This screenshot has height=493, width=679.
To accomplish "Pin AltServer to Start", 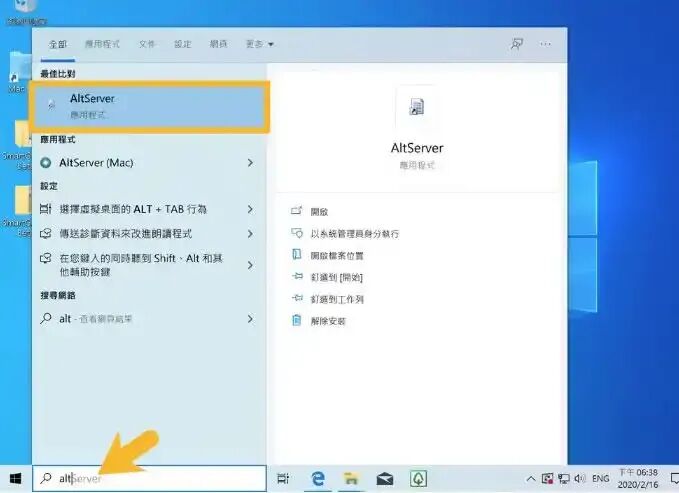I will coord(336,277).
